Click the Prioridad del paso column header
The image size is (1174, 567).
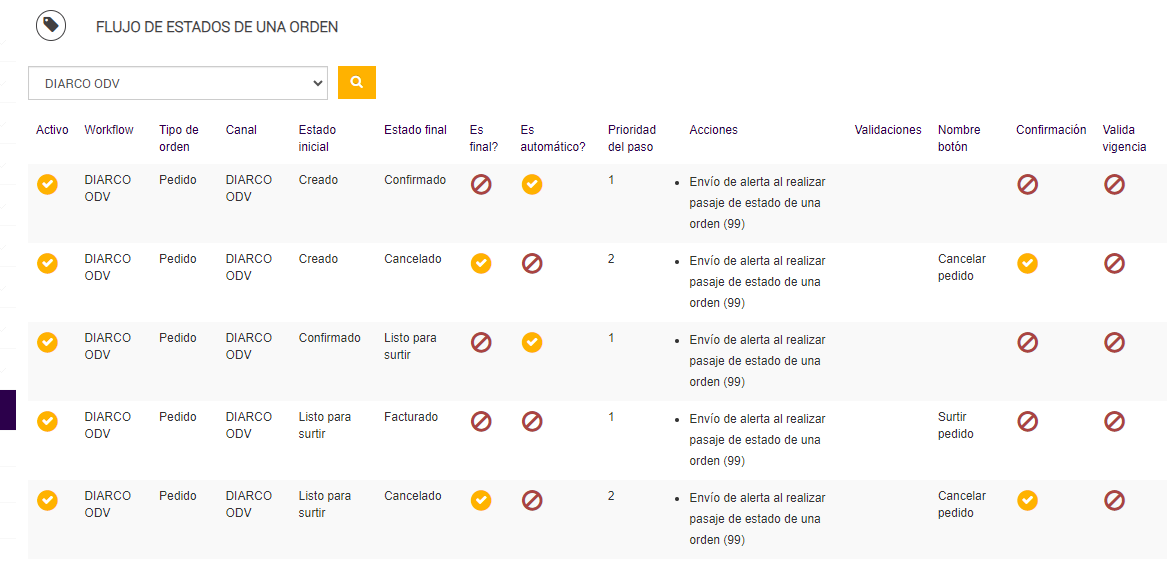tap(631, 138)
